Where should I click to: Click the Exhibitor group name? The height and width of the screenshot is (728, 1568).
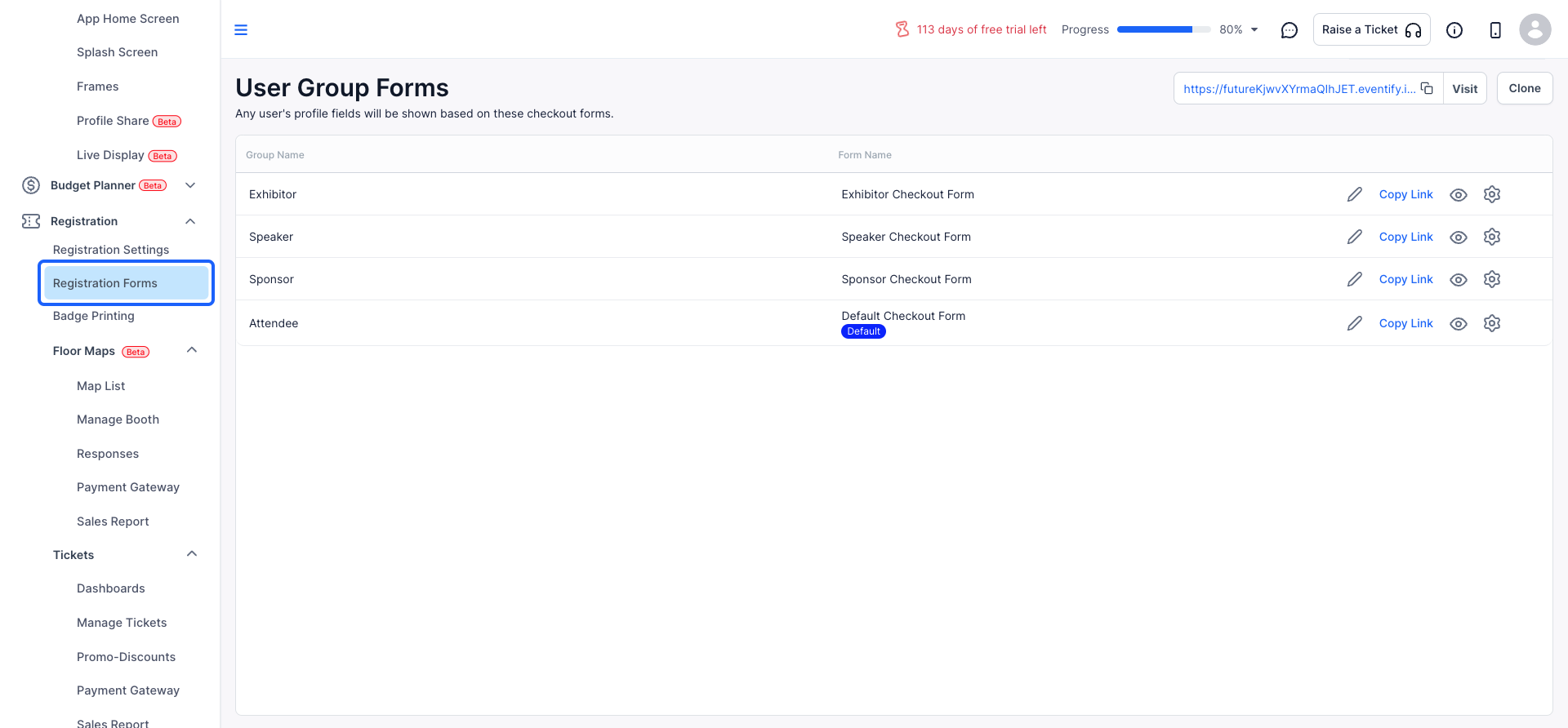273,194
